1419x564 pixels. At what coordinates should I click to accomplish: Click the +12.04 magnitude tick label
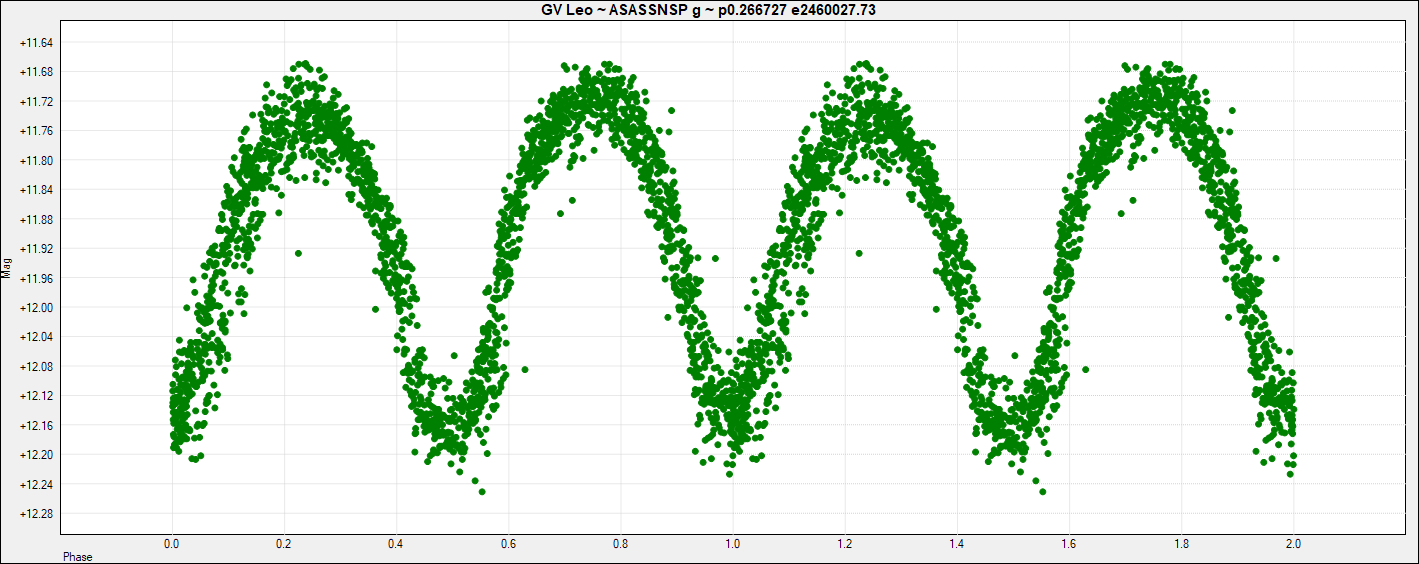click(37, 337)
